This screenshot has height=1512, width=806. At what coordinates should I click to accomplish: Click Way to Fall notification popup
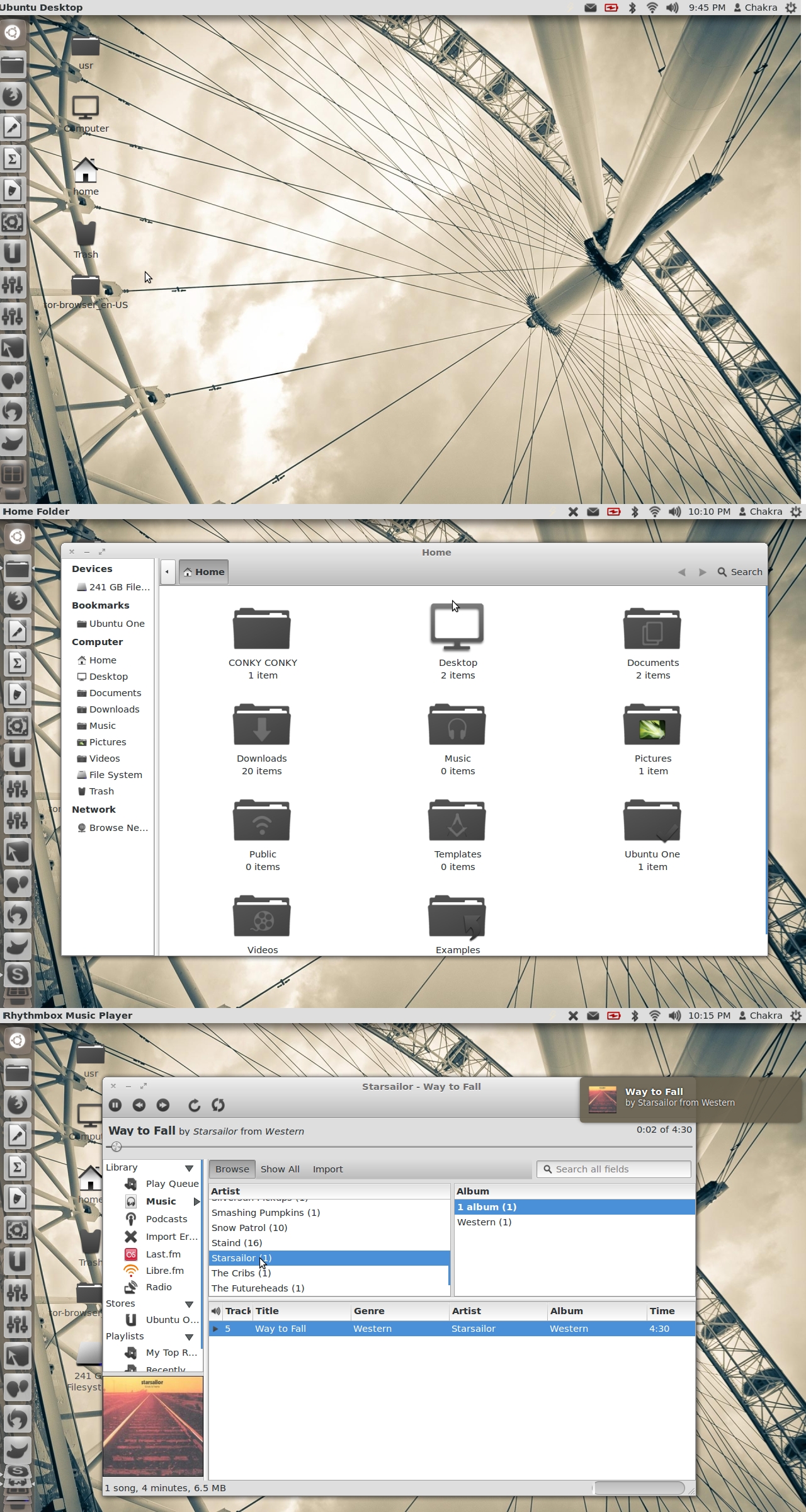[690, 1099]
